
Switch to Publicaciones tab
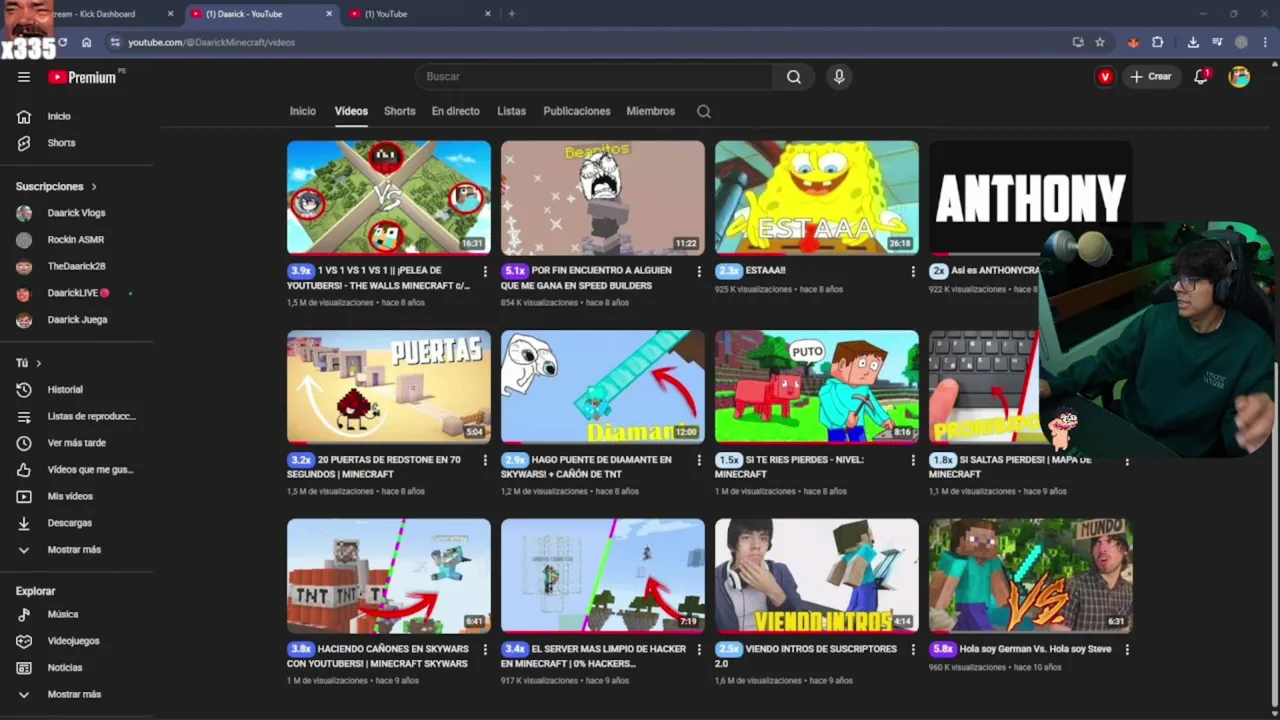pyautogui.click(x=577, y=111)
